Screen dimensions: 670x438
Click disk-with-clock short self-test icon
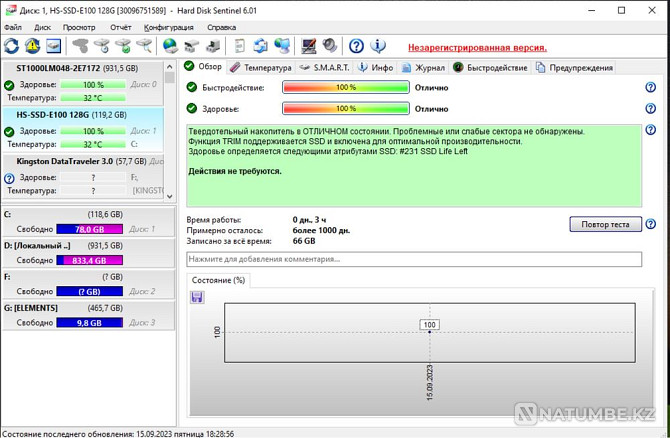pyautogui.click(x=102, y=46)
